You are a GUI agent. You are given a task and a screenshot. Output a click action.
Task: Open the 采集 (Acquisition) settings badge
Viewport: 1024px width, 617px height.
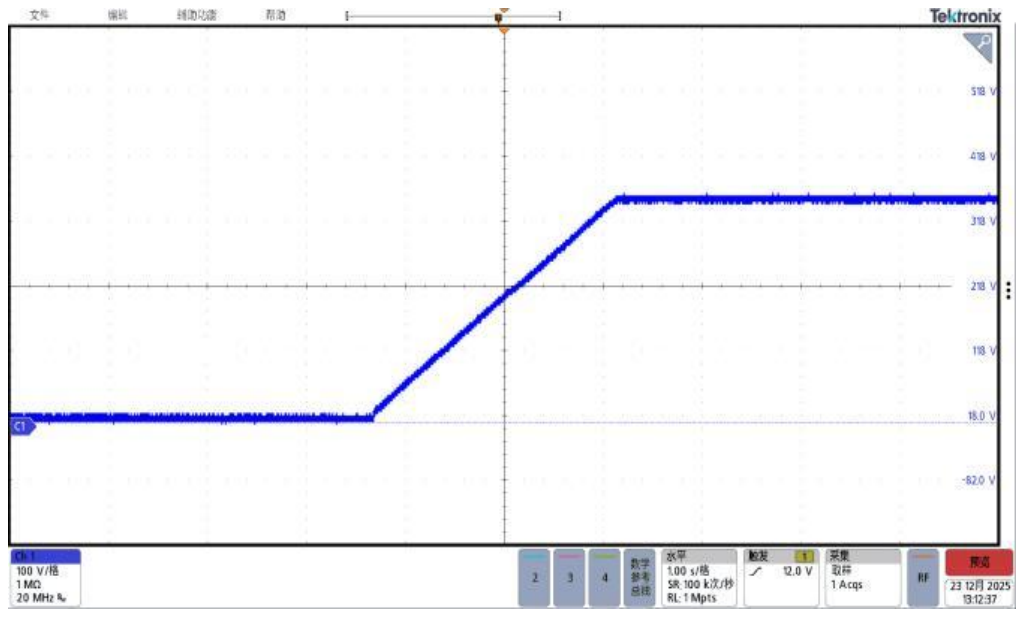click(x=863, y=578)
